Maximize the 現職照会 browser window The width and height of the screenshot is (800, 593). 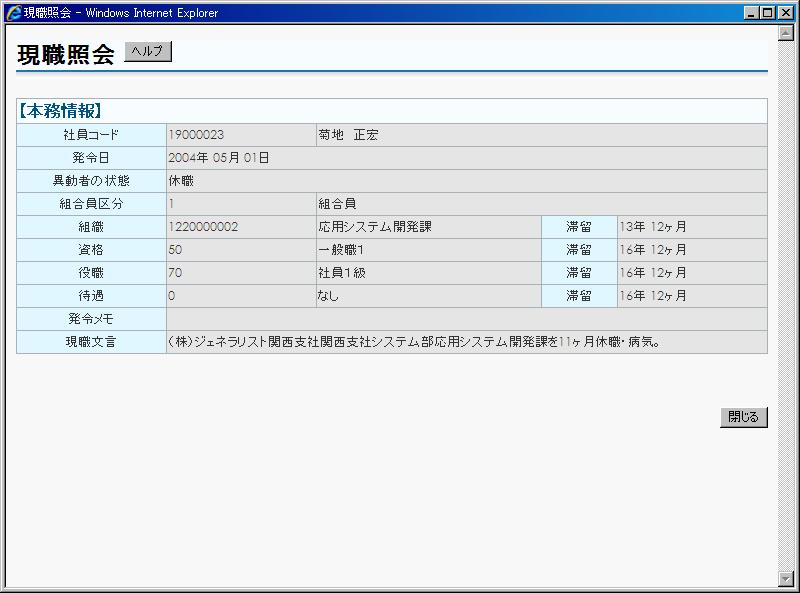768,13
